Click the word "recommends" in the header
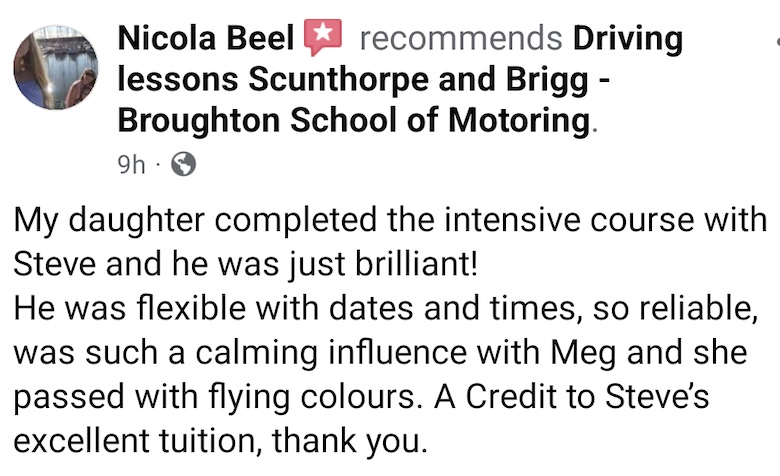780x476 pixels. [x=460, y=40]
